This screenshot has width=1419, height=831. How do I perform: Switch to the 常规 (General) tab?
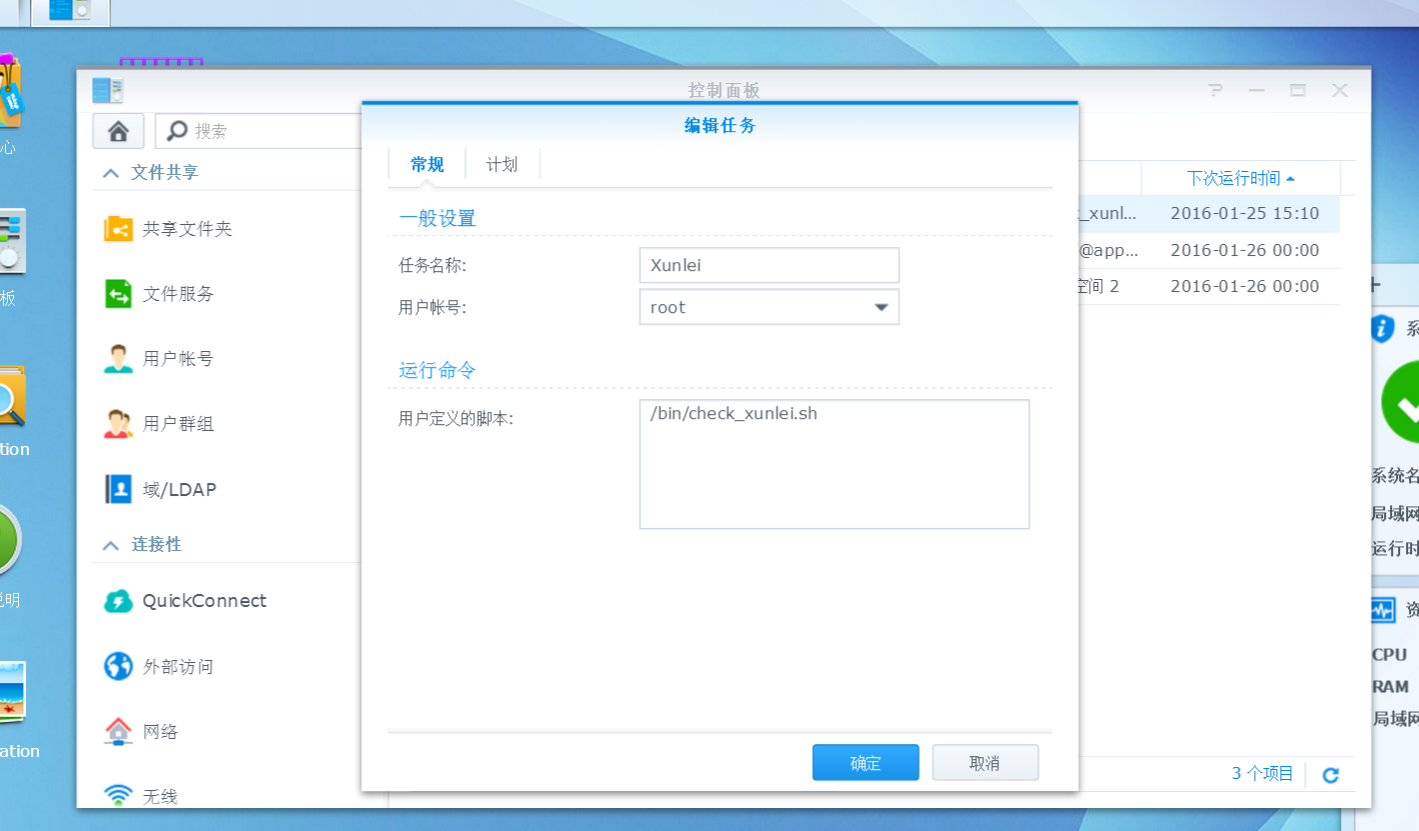(427, 165)
